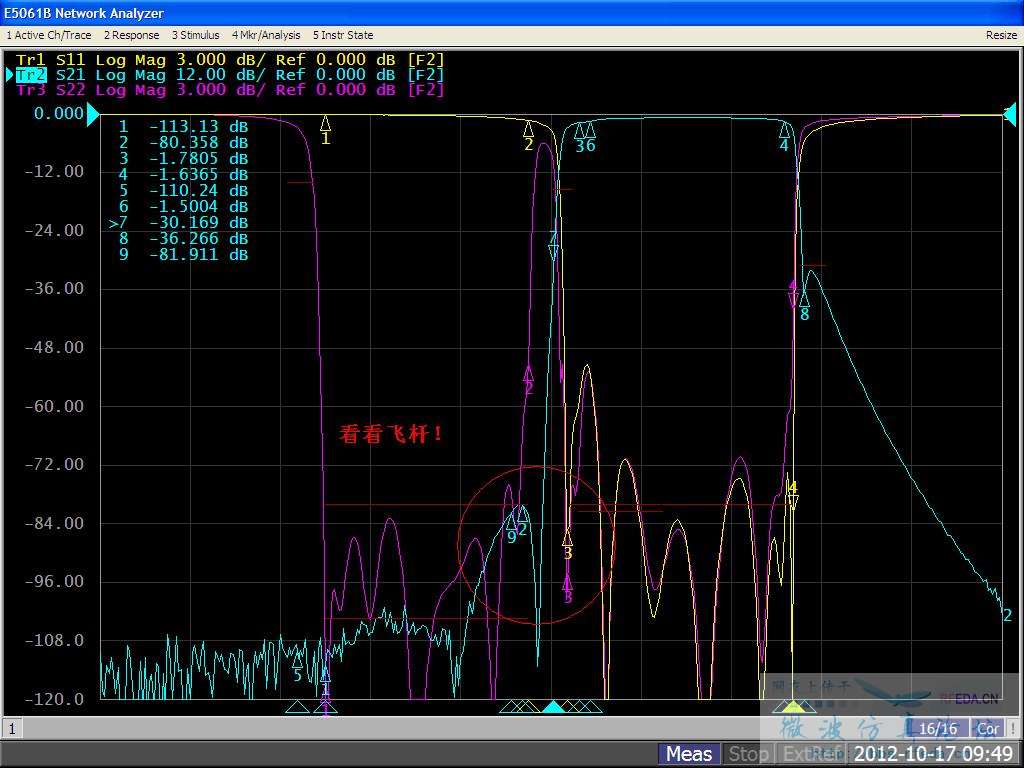1024x768 pixels.
Task: Click the 0.000 reference value on Y axis
Action: click(59, 114)
